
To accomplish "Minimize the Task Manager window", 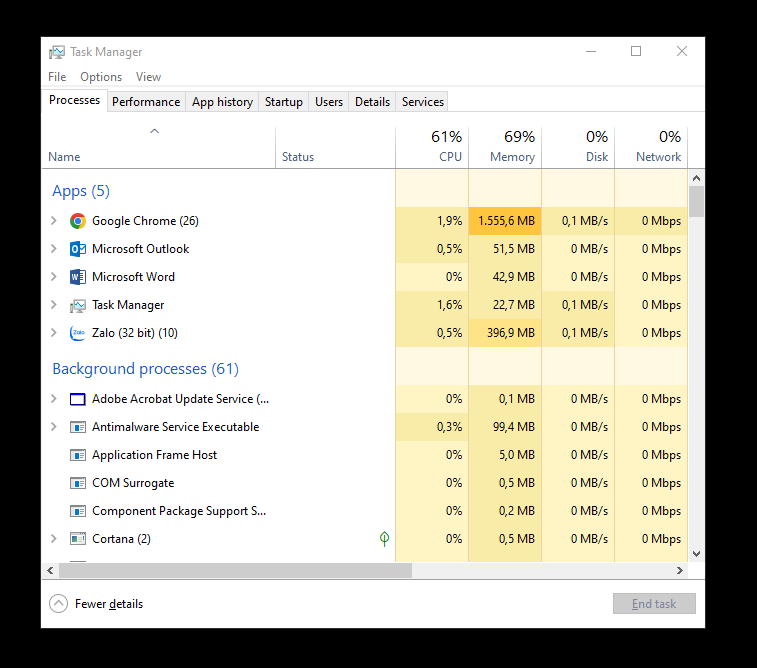I will click(591, 51).
